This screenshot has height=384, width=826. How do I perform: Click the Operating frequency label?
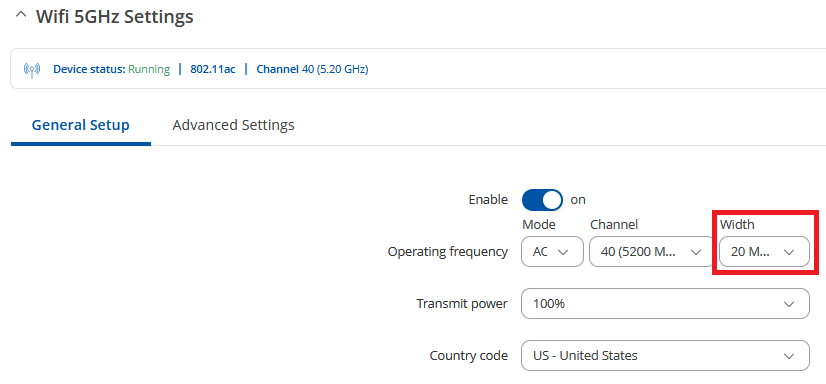pyautogui.click(x=448, y=252)
